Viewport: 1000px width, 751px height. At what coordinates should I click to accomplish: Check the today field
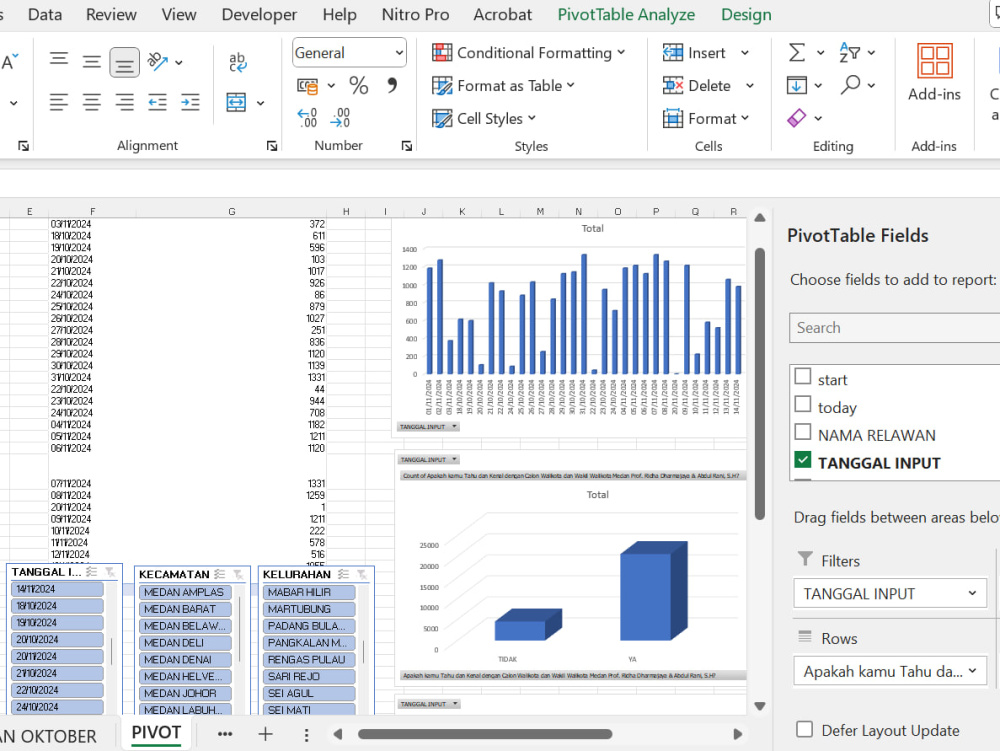[x=803, y=404]
